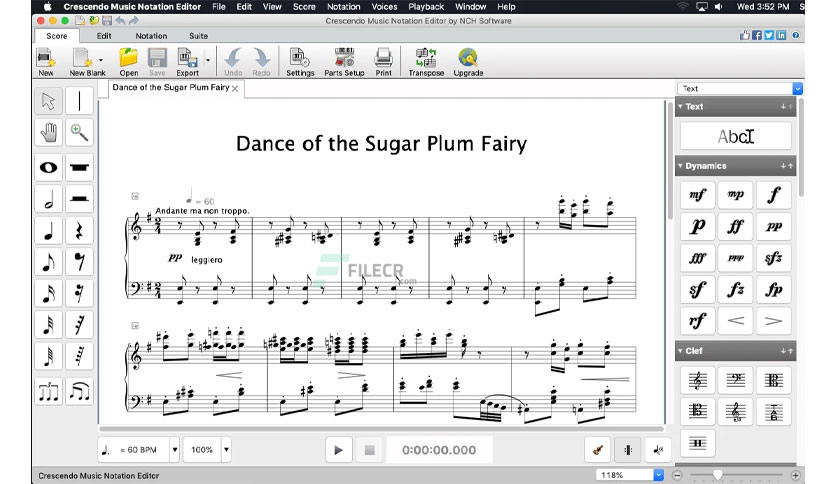Toggle the metronome button
Image resolution: width=836 pixels, height=484 pixels.
tap(628, 450)
